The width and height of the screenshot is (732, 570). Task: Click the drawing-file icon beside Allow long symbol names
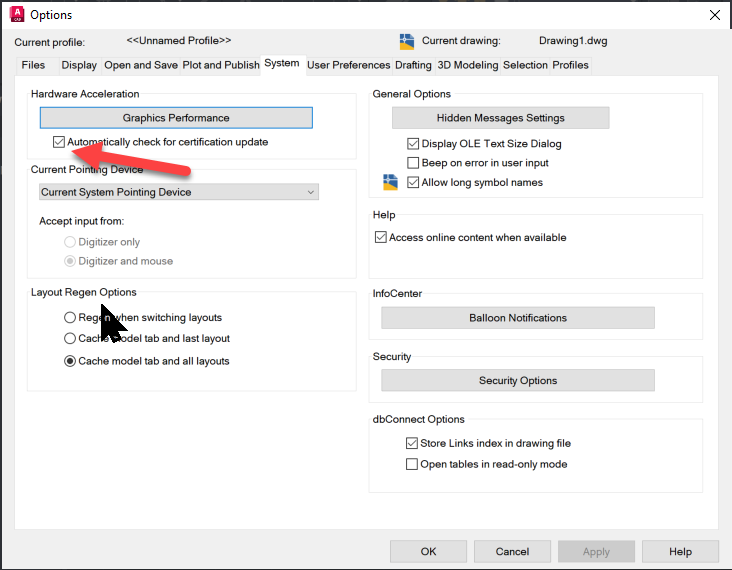(x=390, y=182)
